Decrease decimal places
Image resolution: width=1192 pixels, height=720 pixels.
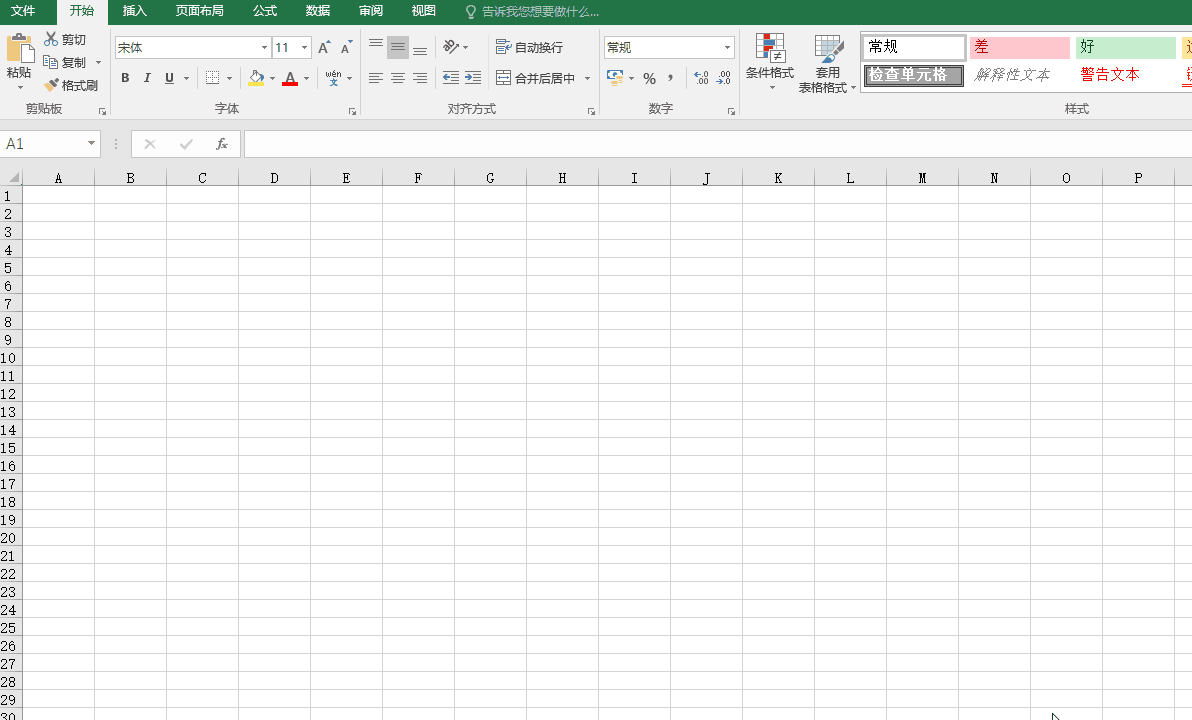tap(723, 78)
